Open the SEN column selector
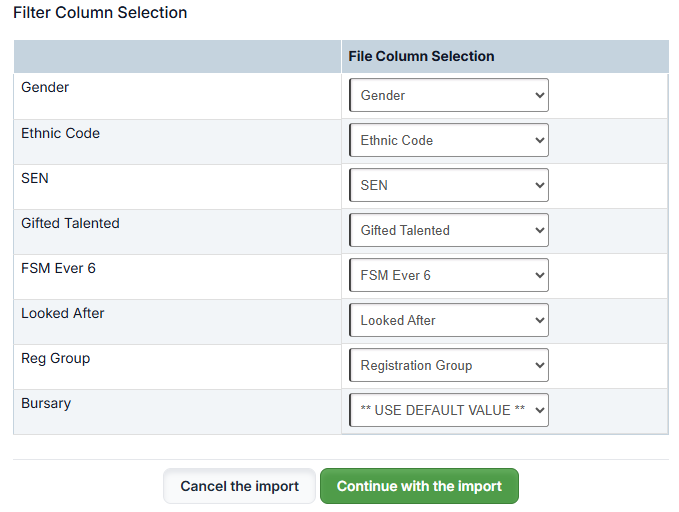This screenshot has height=512, width=679. click(x=448, y=186)
